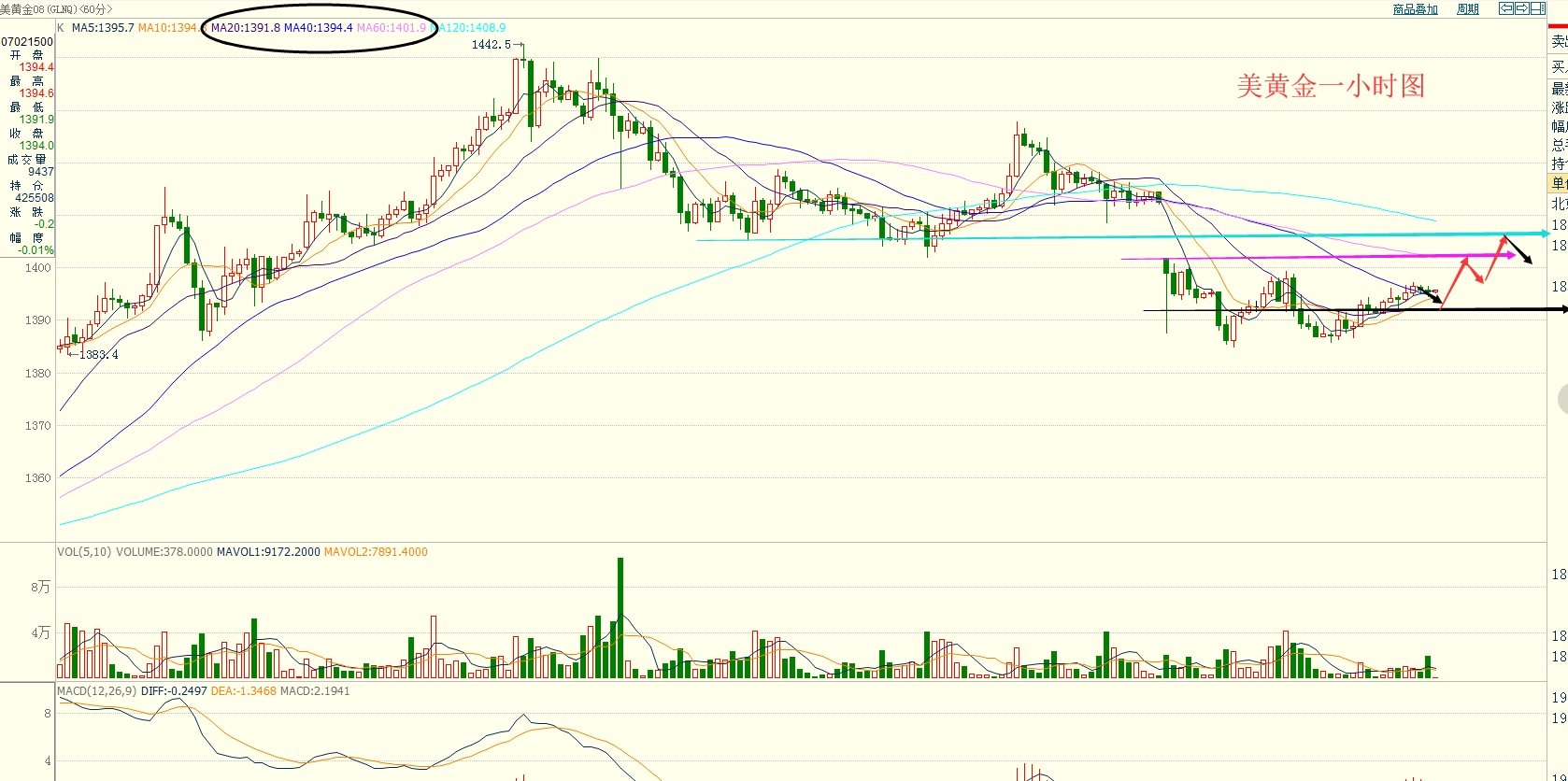Image resolution: width=1568 pixels, height=781 pixels.
Task: Open the 周期 period link
Action: click(1468, 9)
